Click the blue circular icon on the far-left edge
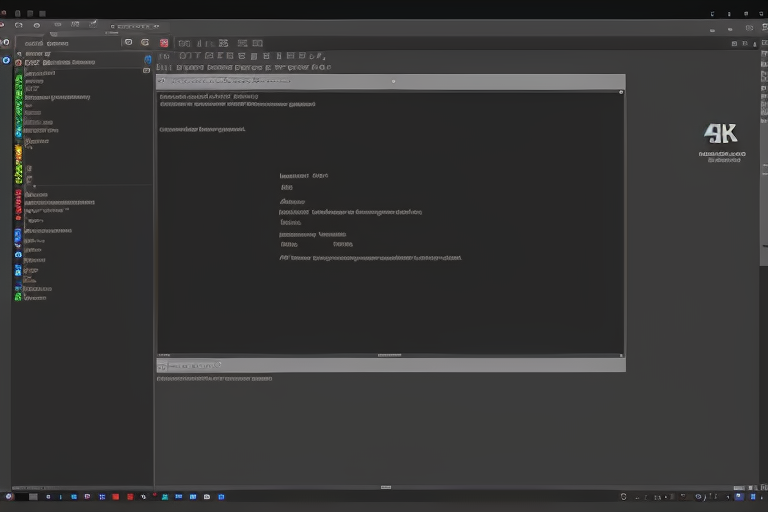This screenshot has height=512, width=768. pyautogui.click(x=5, y=60)
